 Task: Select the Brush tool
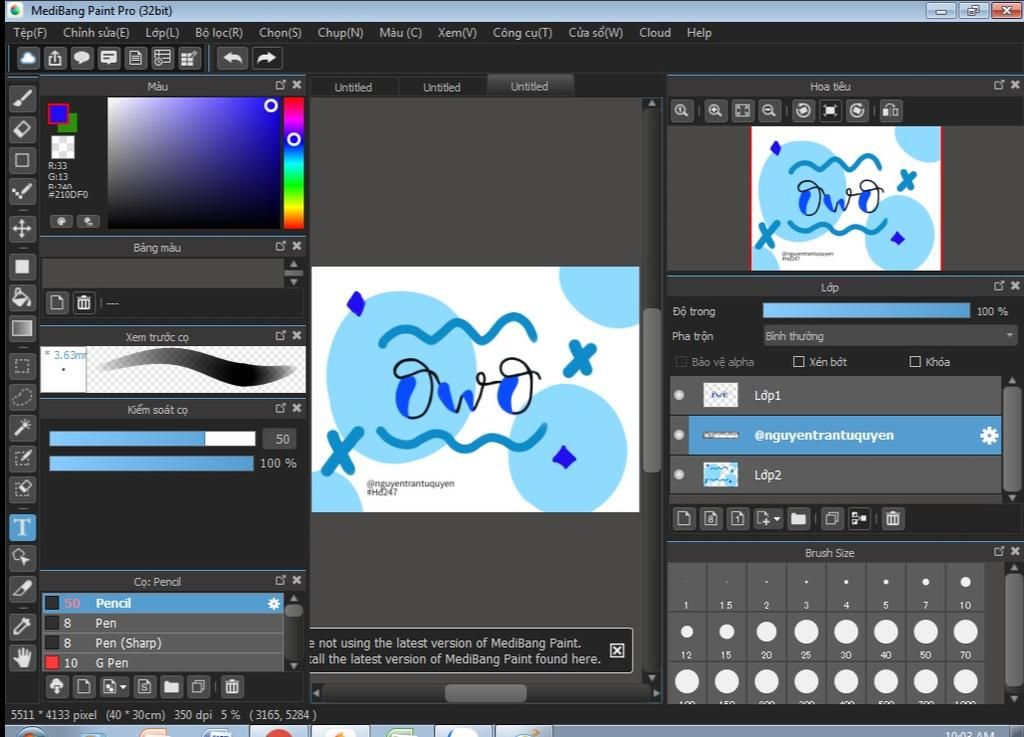22,99
